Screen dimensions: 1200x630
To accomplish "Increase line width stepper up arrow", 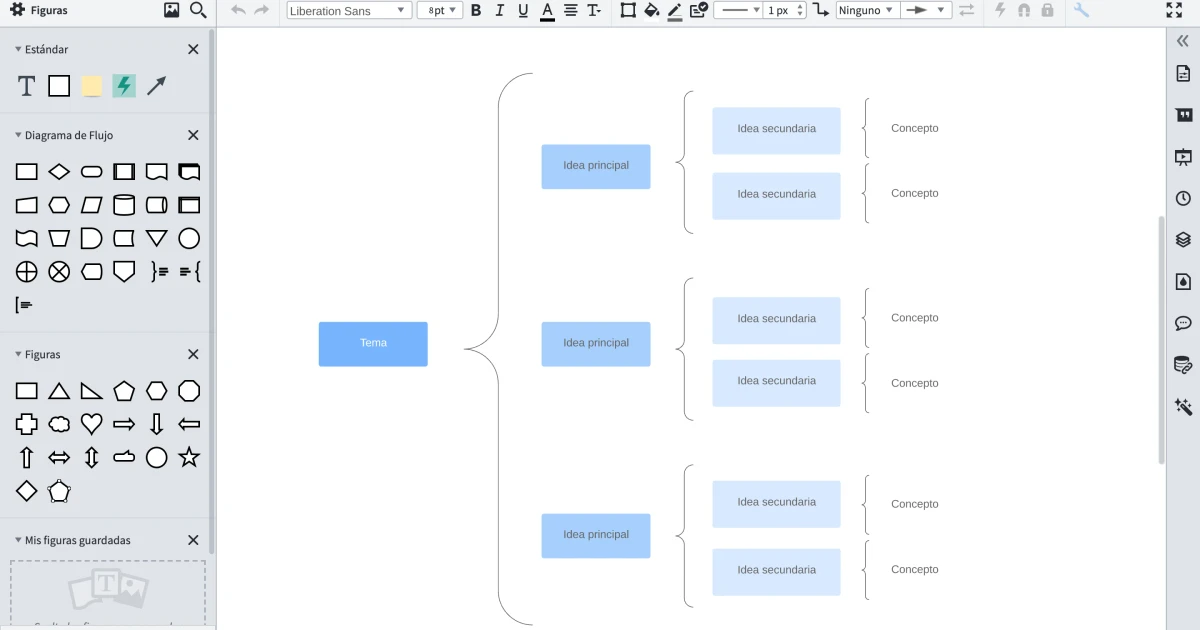I will pyautogui.click(x=800, y=6).
